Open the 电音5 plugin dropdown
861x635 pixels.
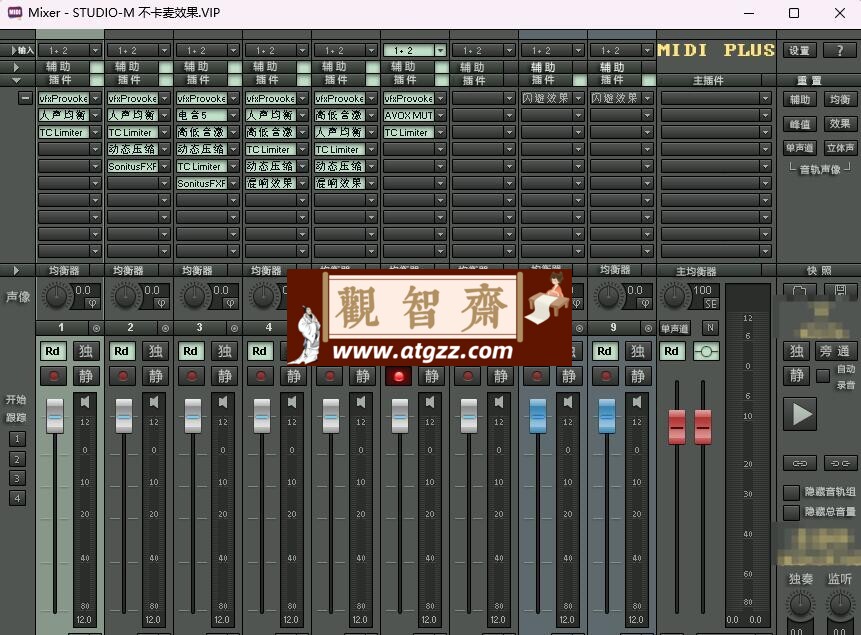233,115
